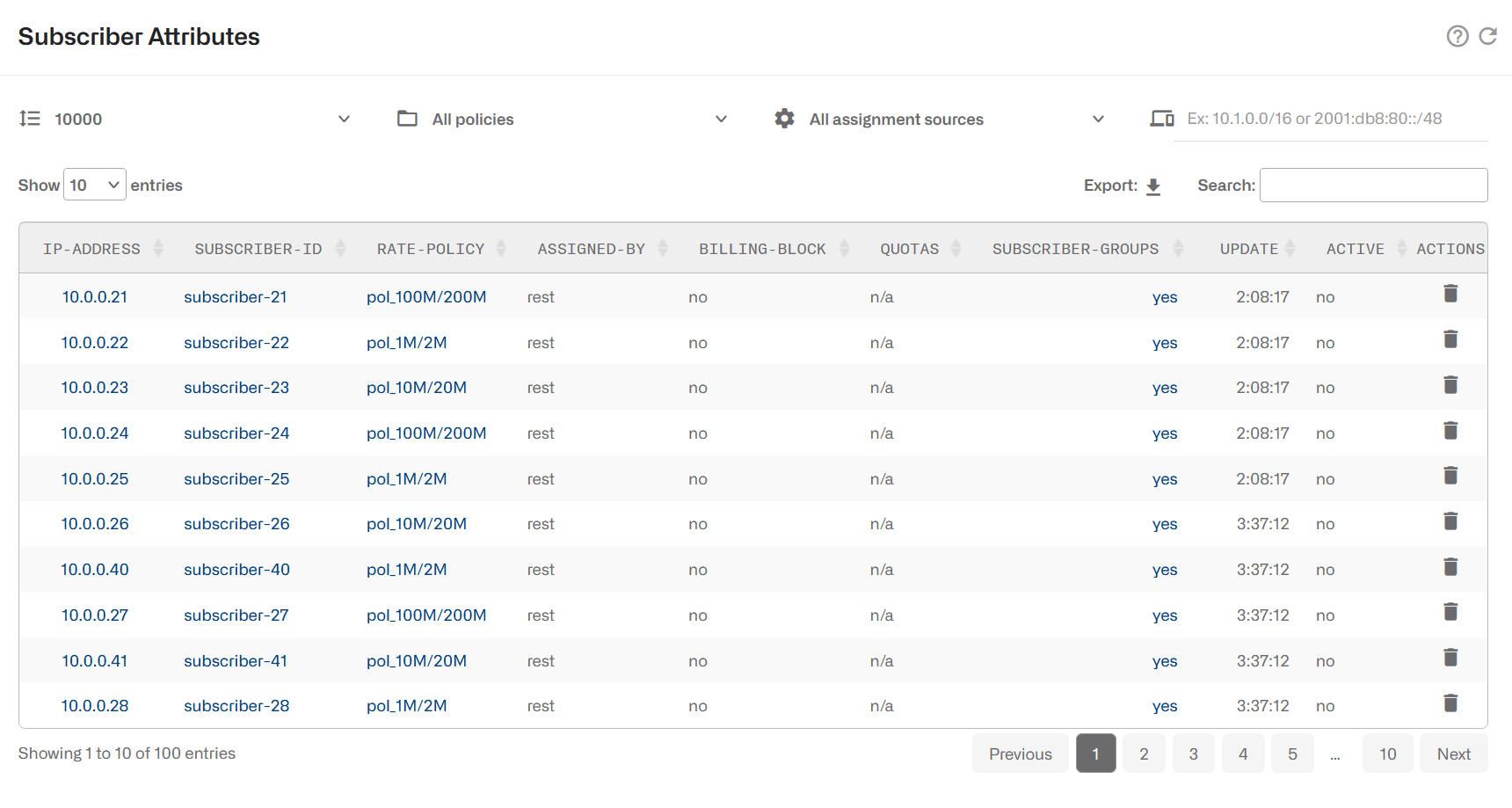Open pol_1M/2M policy for subscriber-40

[x=406, y=570]
